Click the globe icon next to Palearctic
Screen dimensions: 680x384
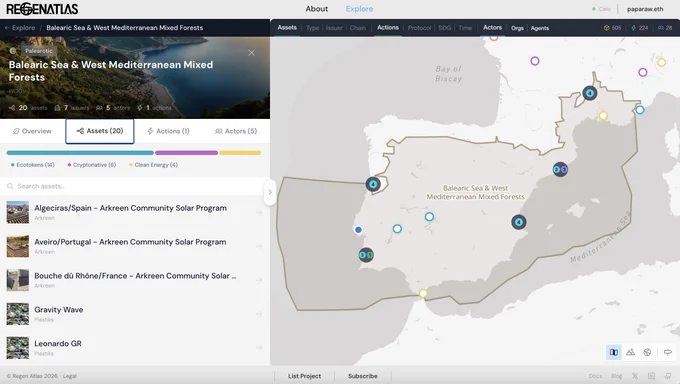click(13, 51)
